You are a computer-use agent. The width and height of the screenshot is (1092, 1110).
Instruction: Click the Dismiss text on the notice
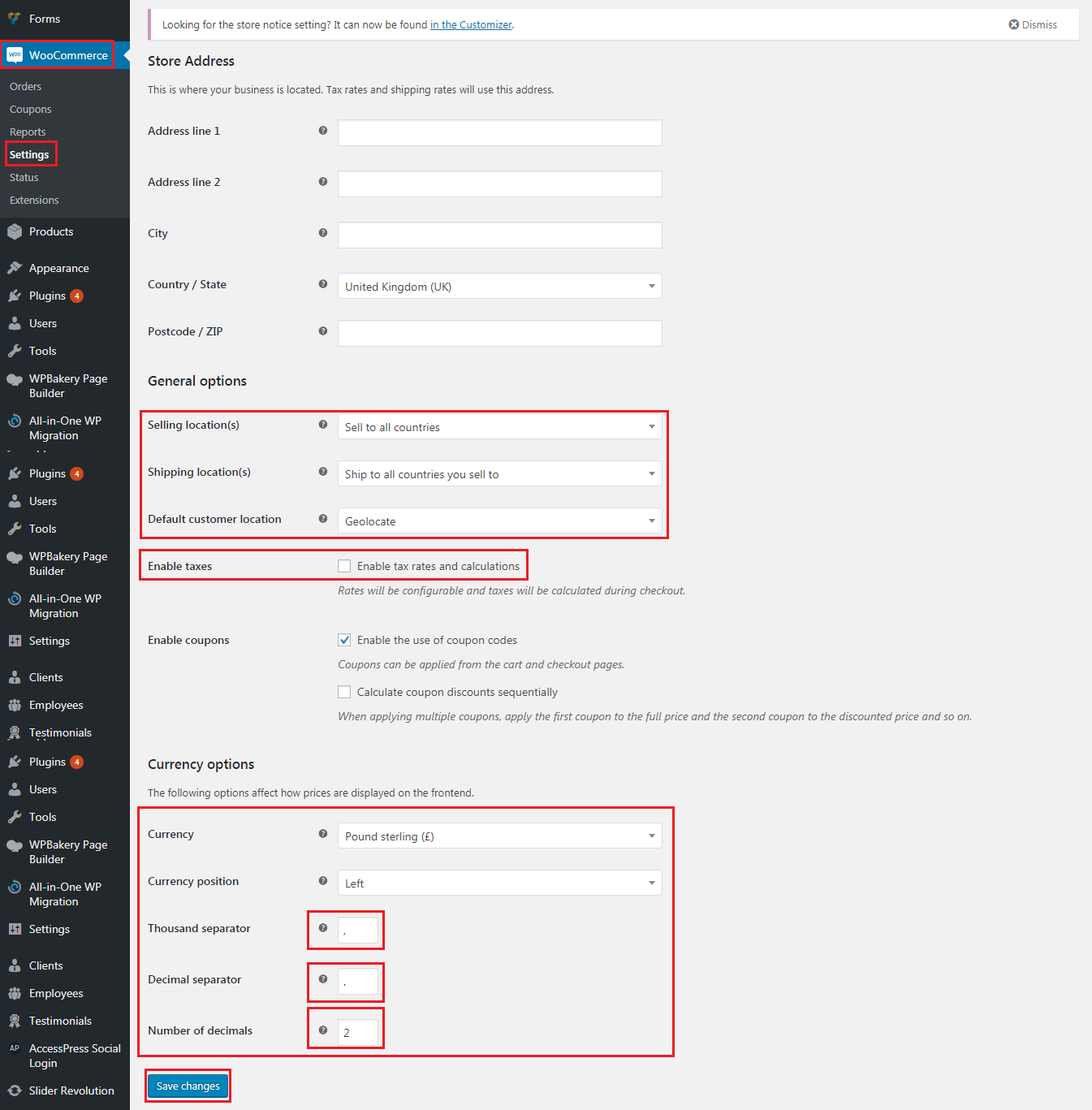tap(1039, 24)
